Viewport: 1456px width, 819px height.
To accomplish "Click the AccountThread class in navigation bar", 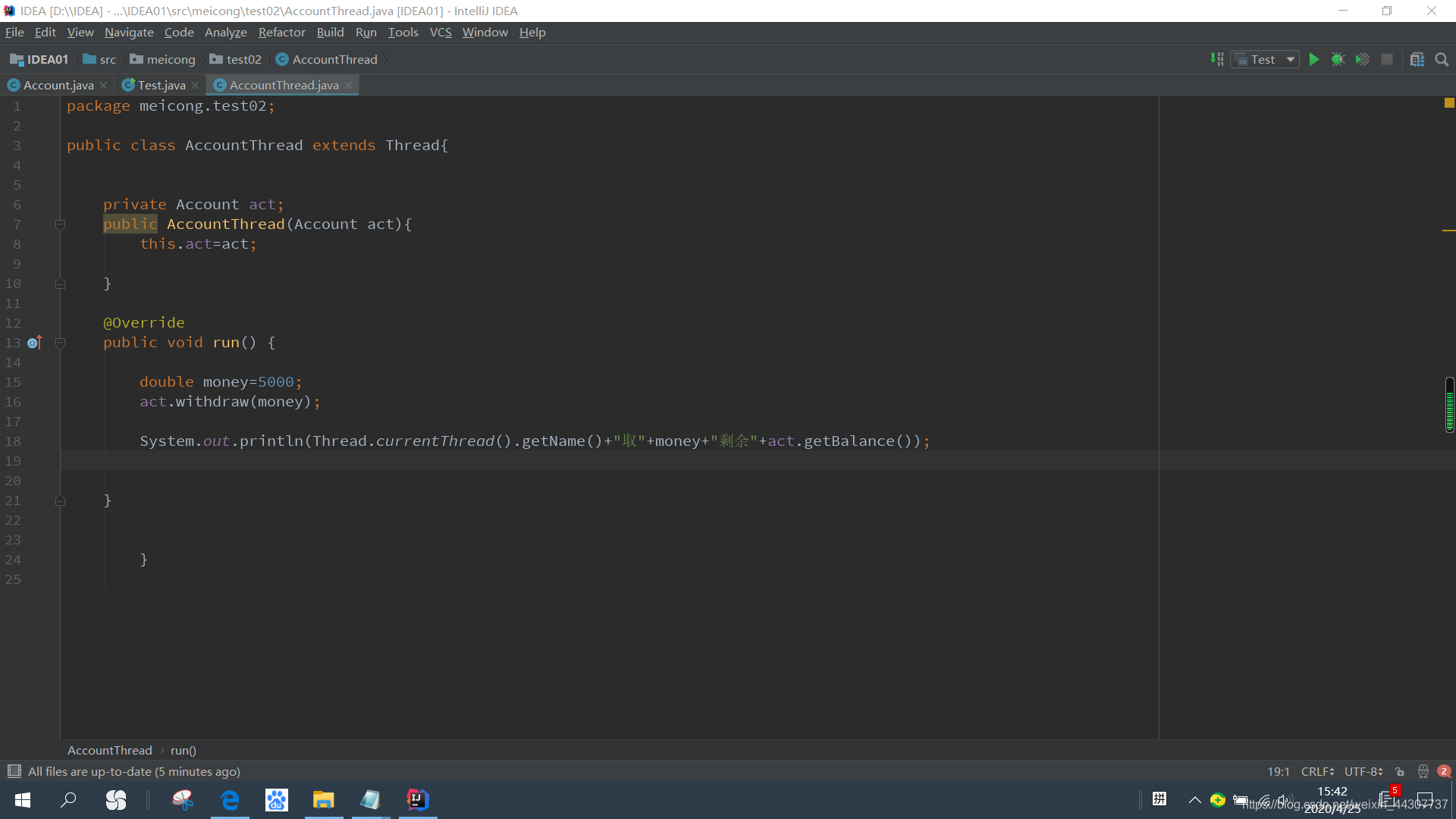I will 327,59.
